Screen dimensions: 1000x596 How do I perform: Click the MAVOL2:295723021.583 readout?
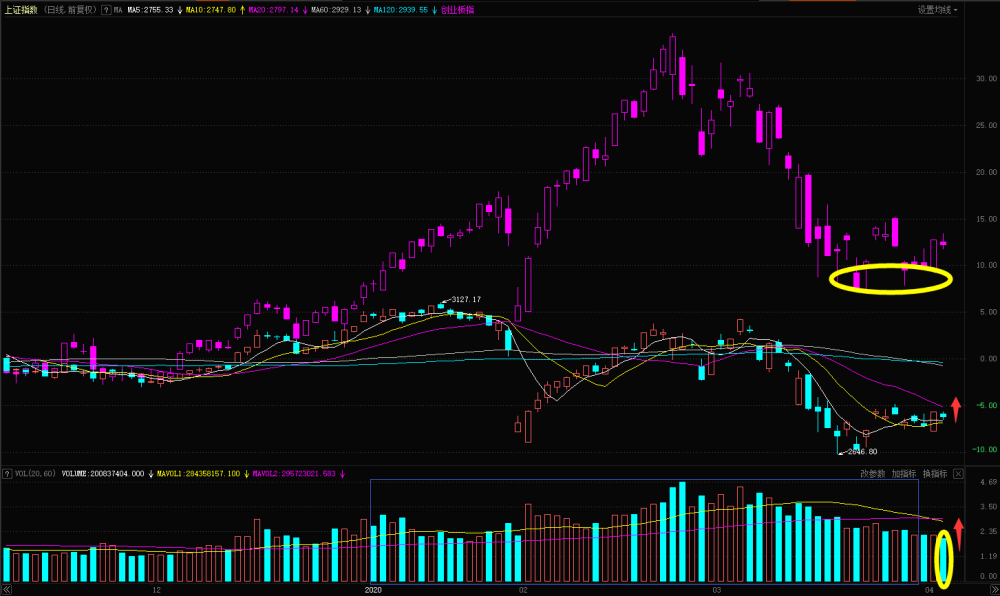(294, 474)
